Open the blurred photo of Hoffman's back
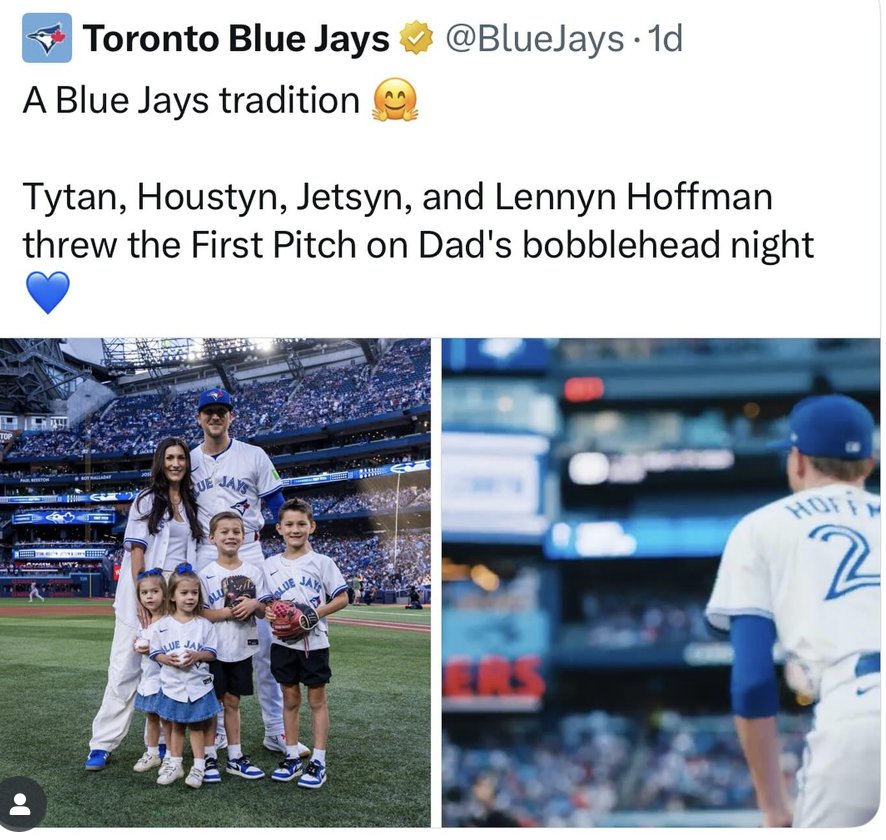 661,582
